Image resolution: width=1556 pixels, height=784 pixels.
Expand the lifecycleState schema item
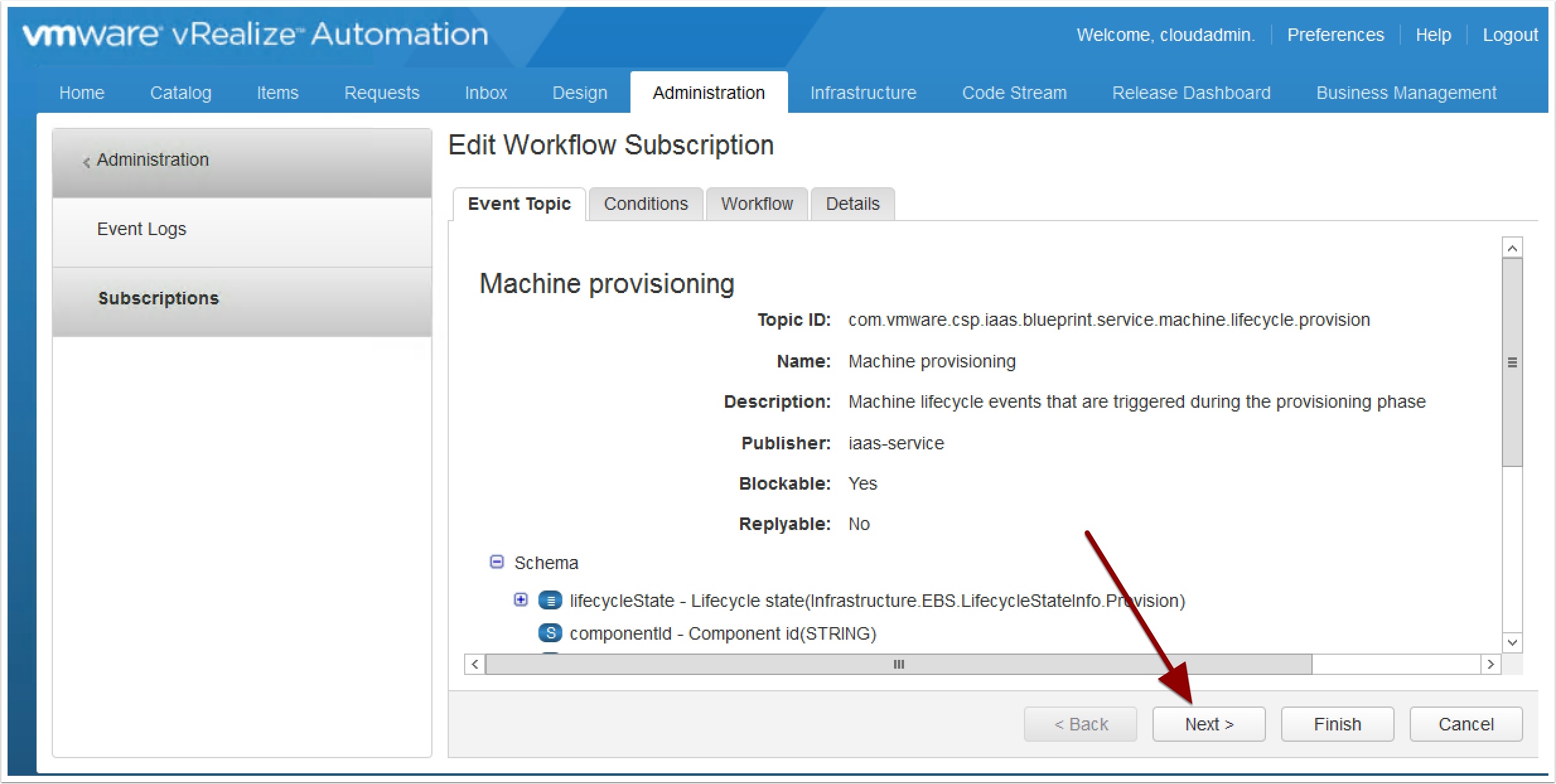[520, 599]
